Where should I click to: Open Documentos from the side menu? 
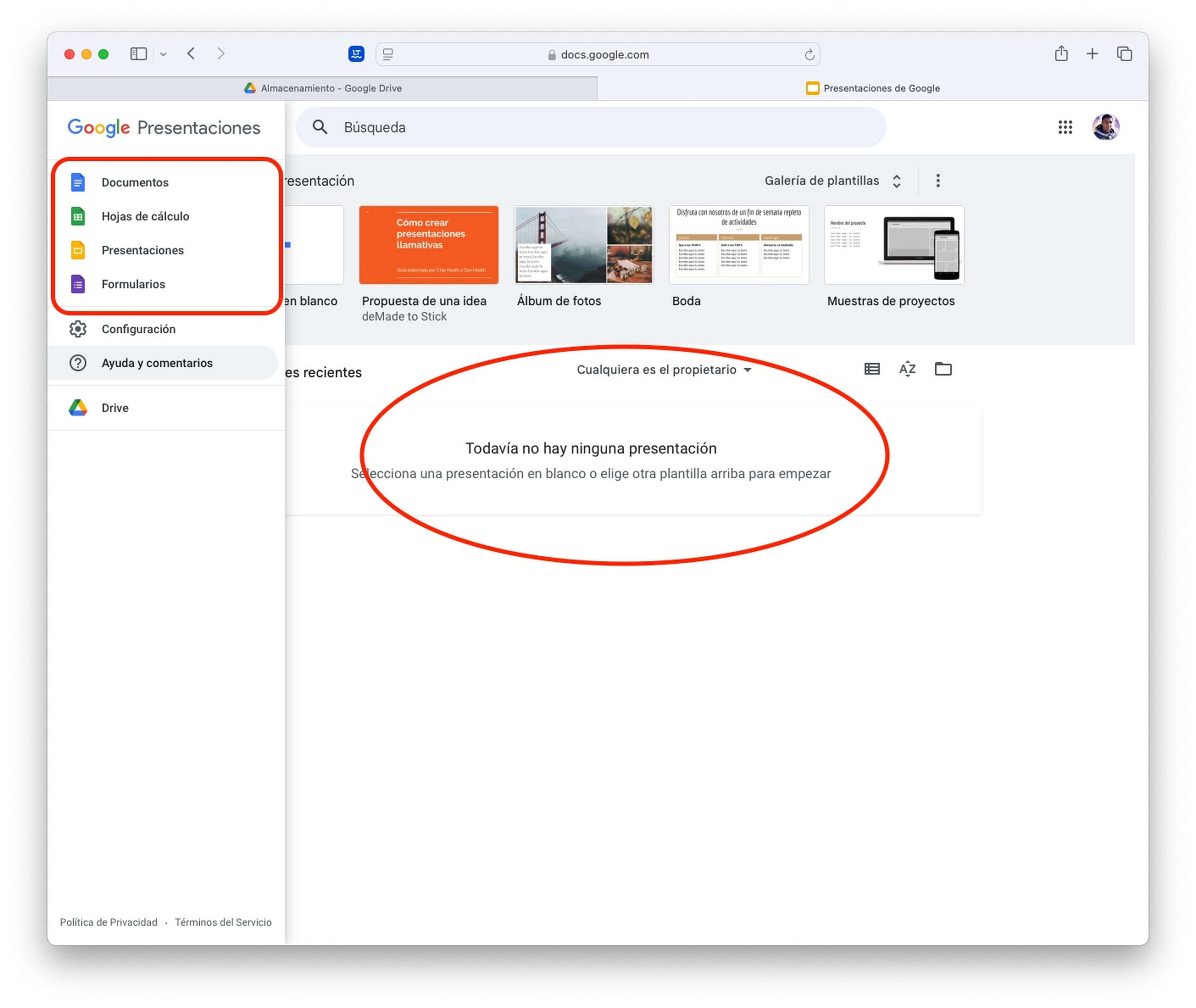166,182
